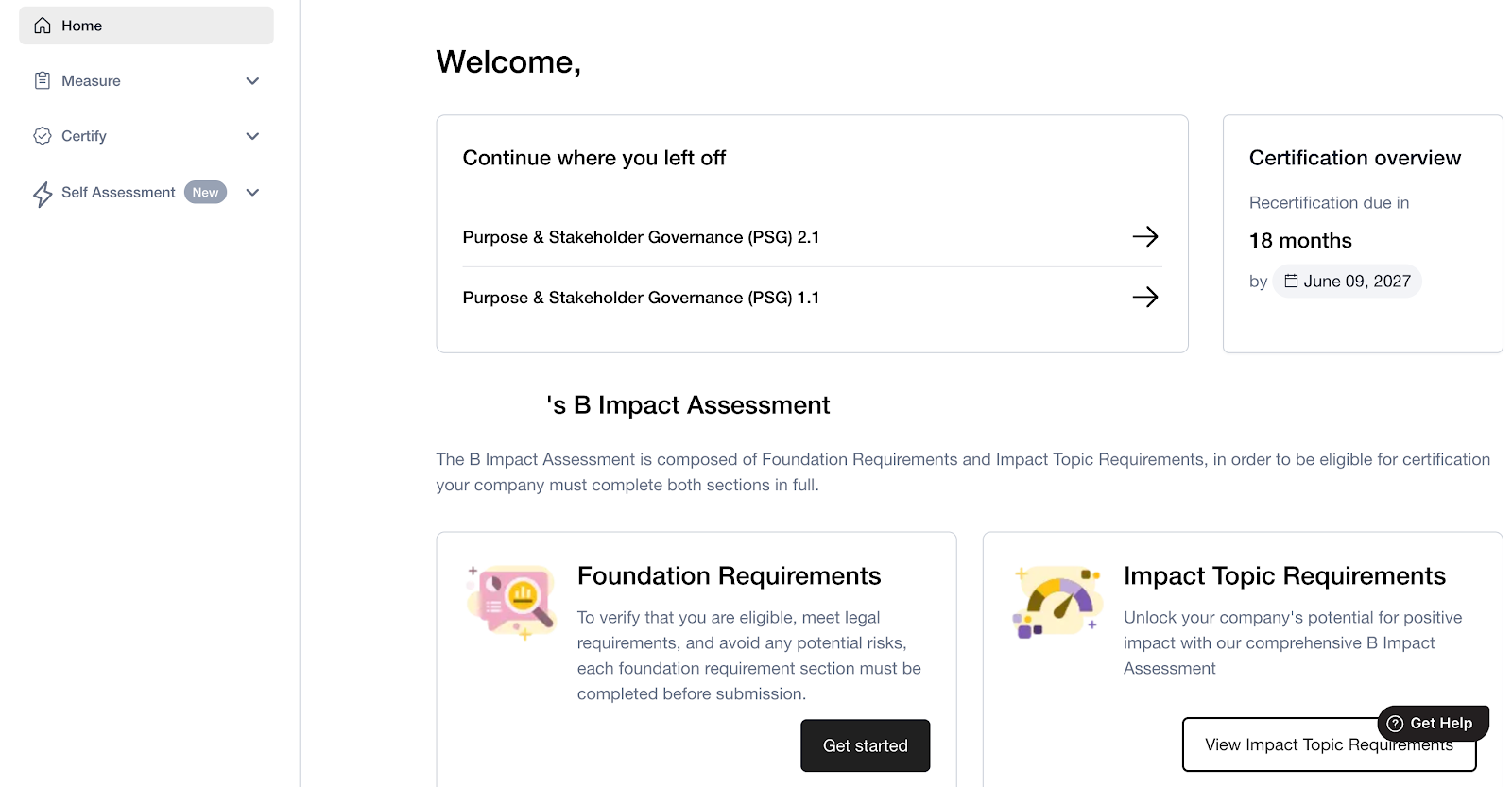Click the New badge beside Self Assessment
The image size is (1512, 787).
[x=205, y=193]
